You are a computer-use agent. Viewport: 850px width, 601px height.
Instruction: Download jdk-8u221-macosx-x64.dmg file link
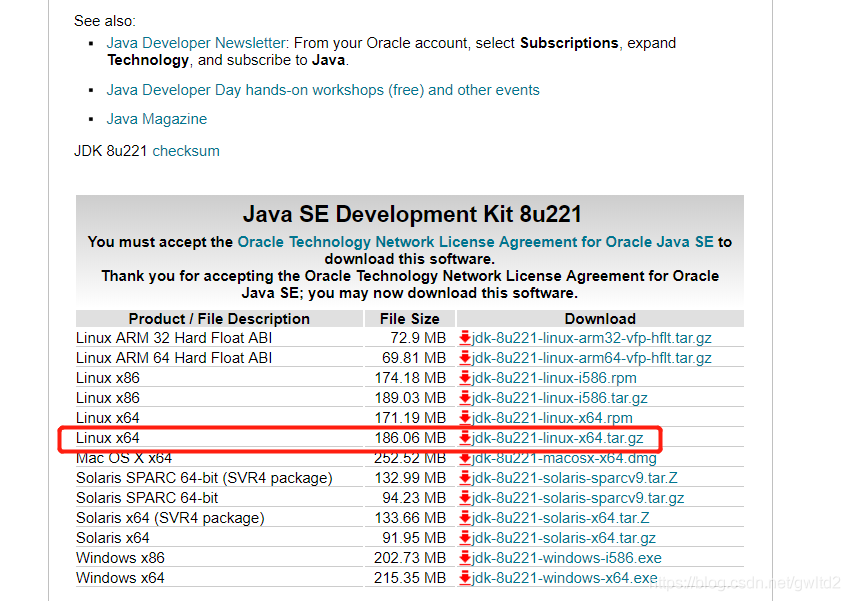pos(564,458)
